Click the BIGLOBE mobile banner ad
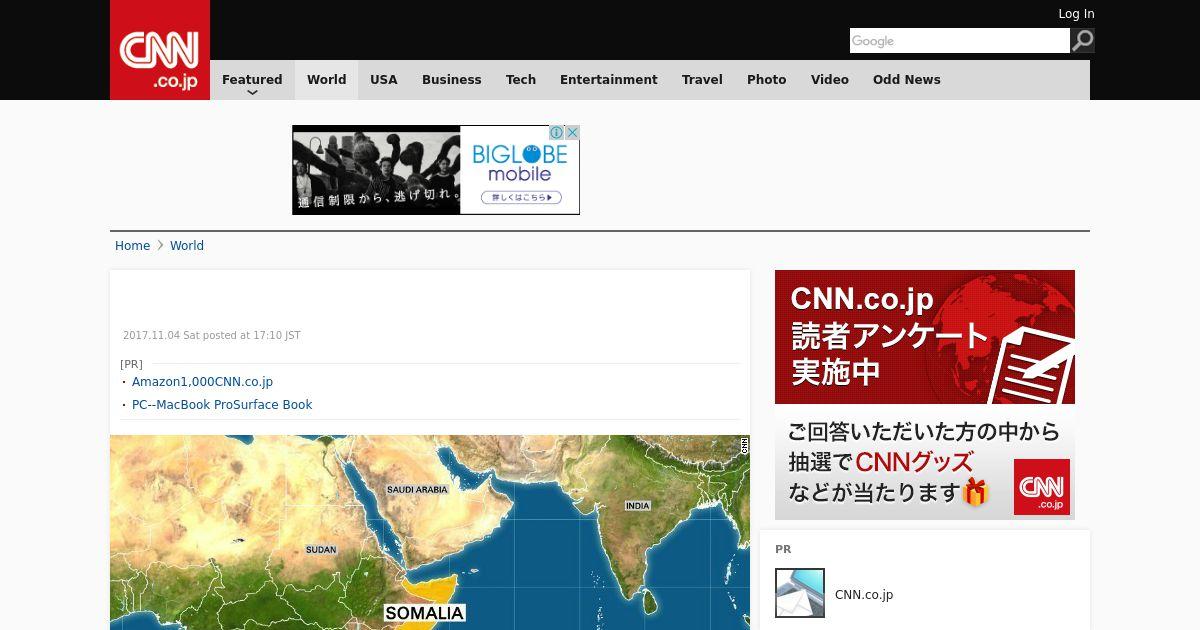This screenshot has height=630, width=1200. pyautogui.click(x=436, y=170)
